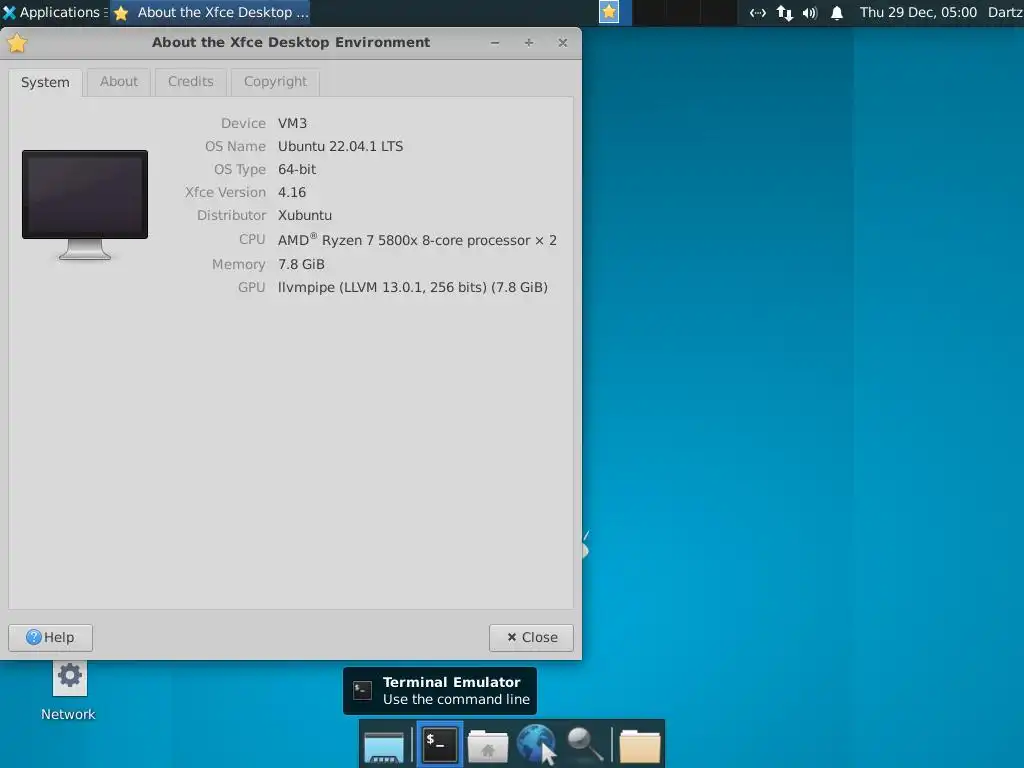
Task: Select the llvmpipe GPU text
Action: pos(412,287)
